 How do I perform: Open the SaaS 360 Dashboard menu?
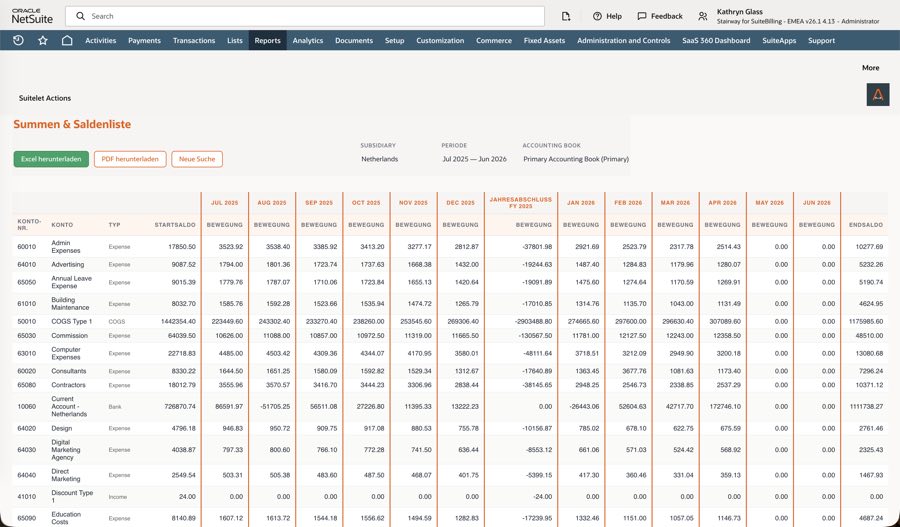point(716,41)
